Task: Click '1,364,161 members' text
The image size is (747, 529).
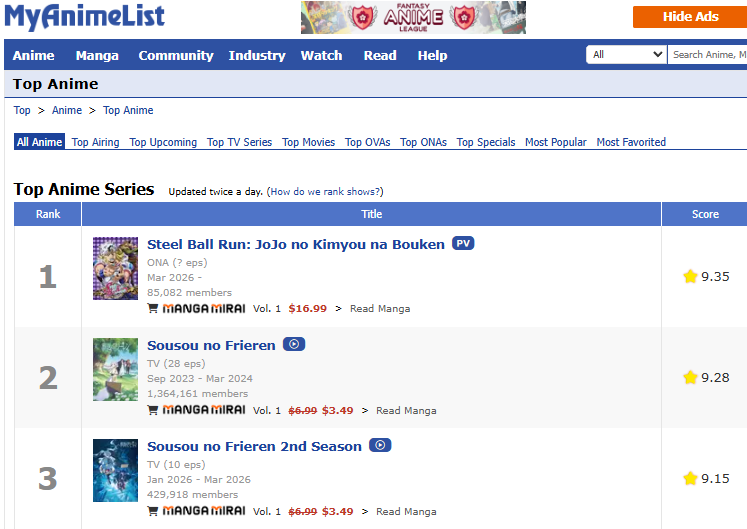Action: pos(197,394)
